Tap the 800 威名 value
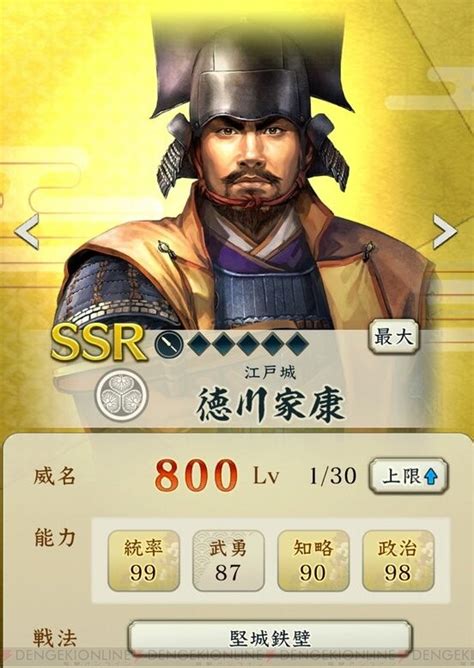 coord(196,475)
